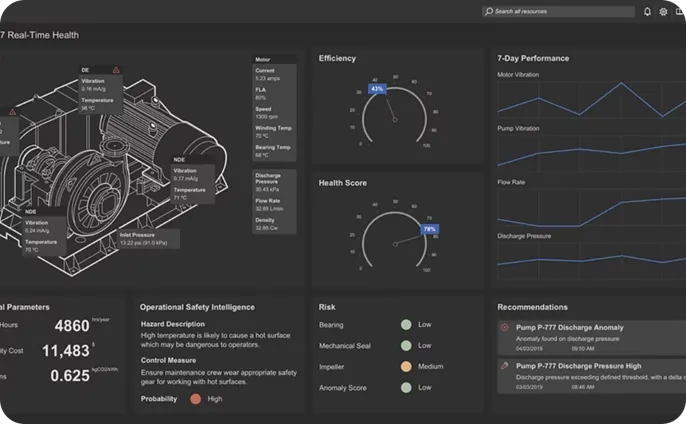Click the NDE temperature value 71 °C

click(x=180, y=198)
